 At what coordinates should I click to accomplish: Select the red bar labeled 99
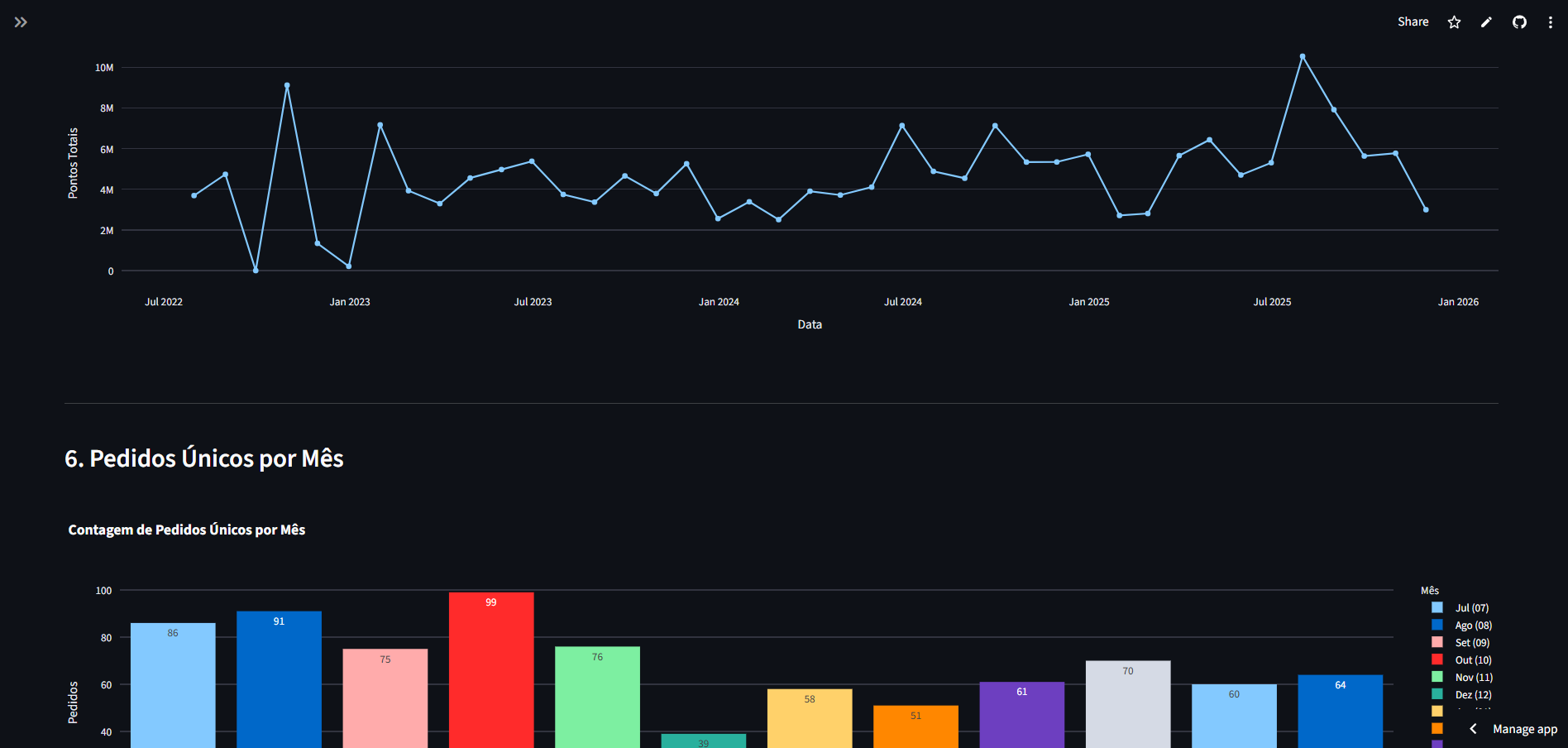tap(491, 670)
